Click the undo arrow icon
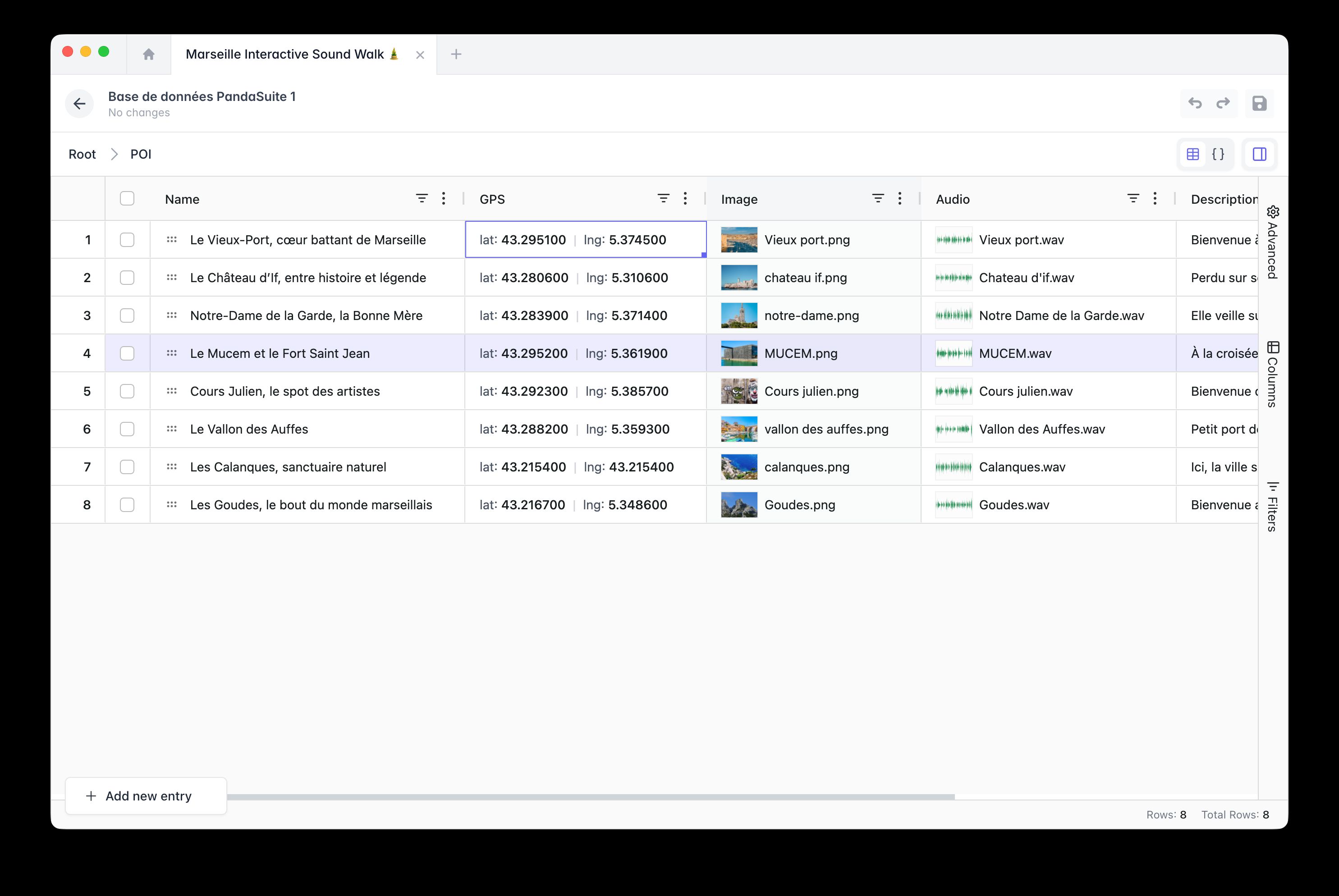1339x896 pixels. coord(1195,103)
